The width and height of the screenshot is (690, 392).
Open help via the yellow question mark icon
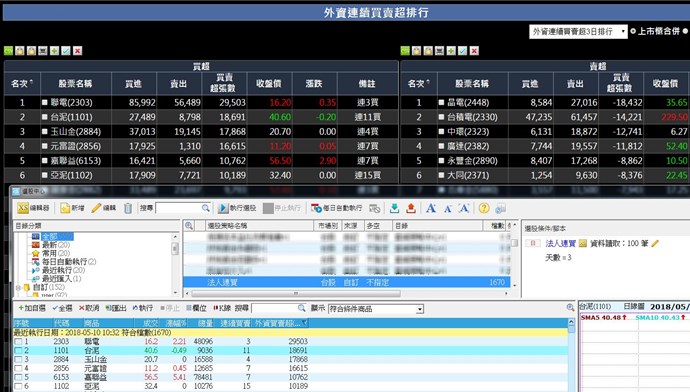(x=484, y=208)
